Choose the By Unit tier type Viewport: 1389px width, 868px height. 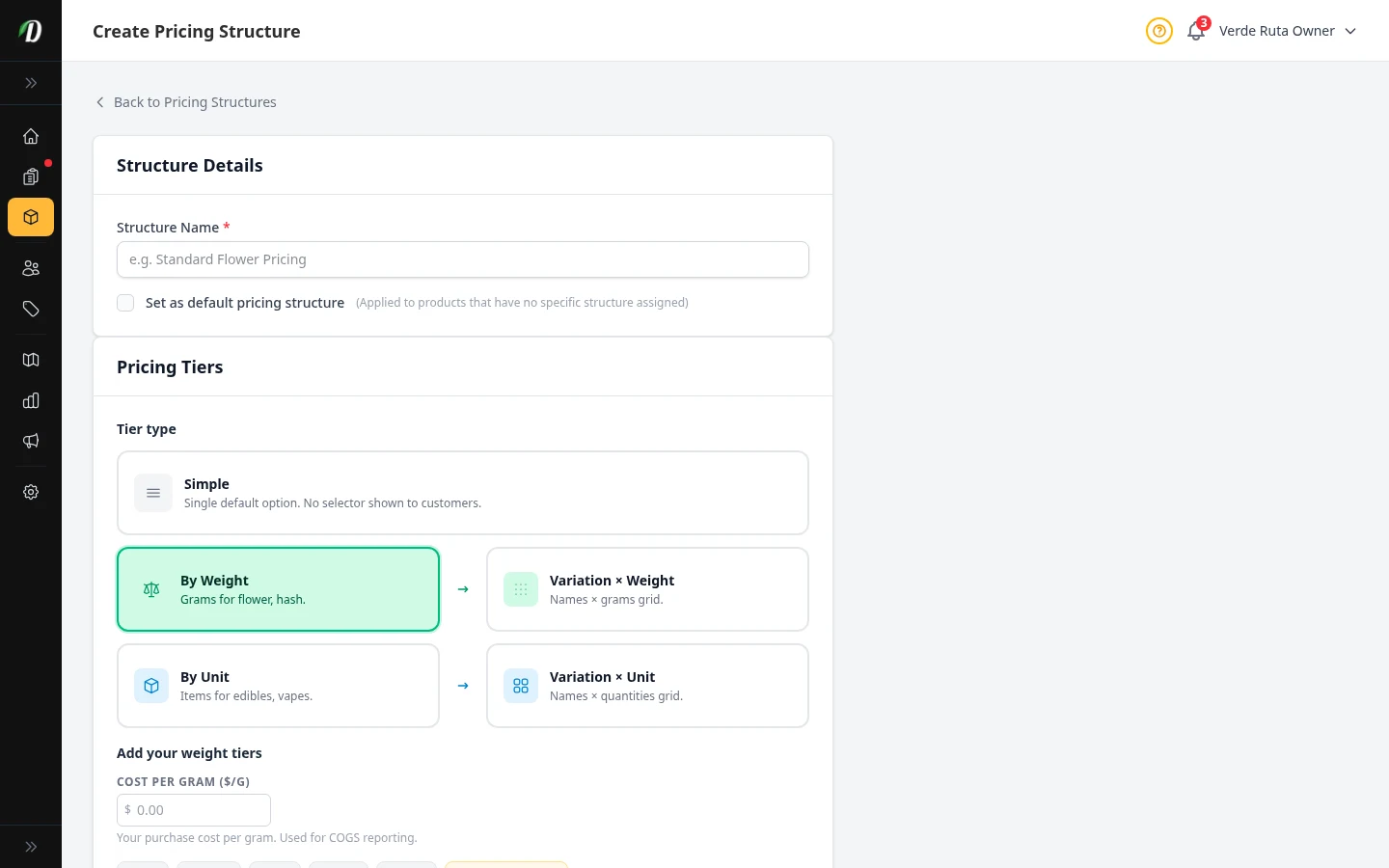click(278, 685)
